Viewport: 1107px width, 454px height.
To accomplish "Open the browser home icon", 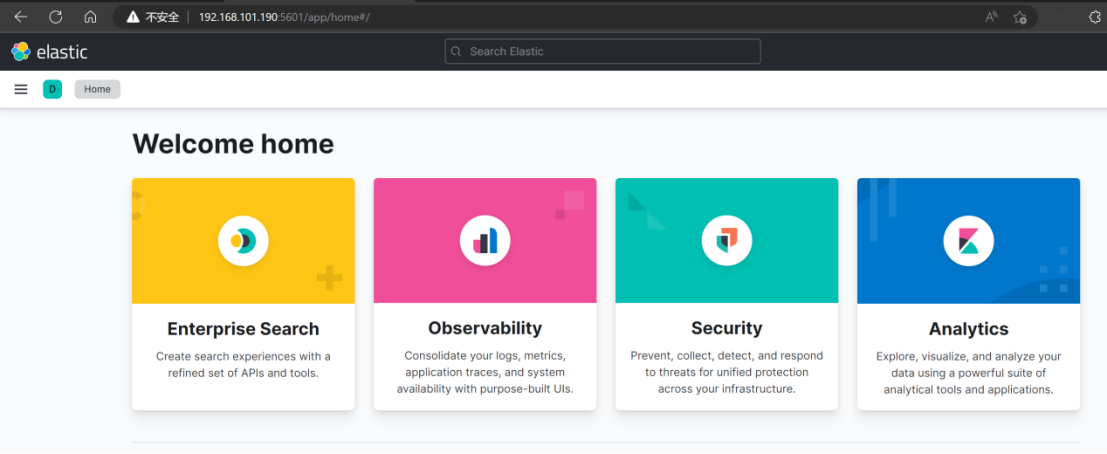I will [x=90, y=16].
